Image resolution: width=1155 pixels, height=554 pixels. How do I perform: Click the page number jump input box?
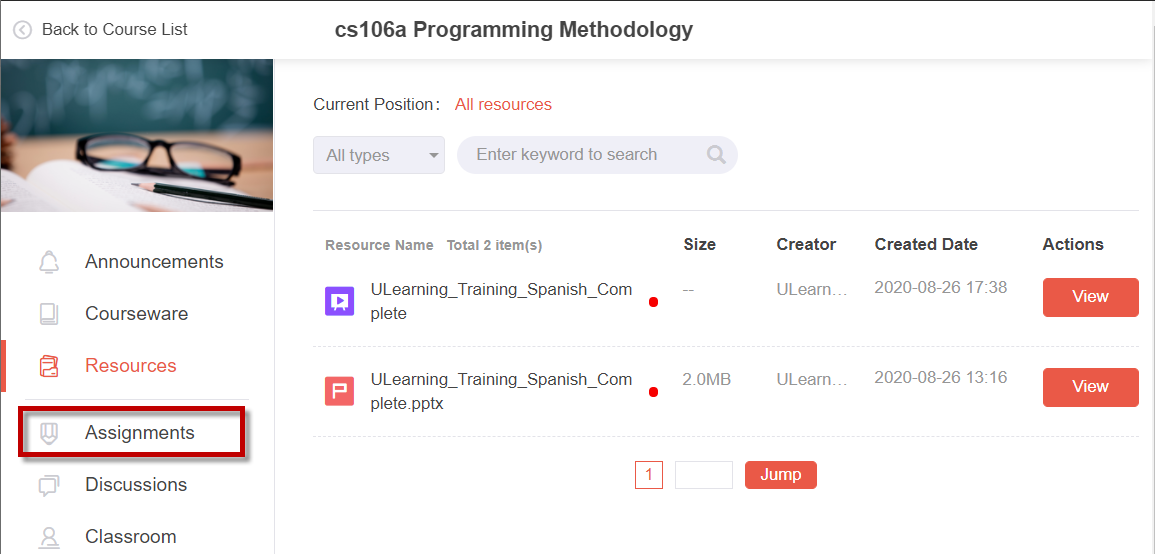pyautogui.click(x=704, y=474)
